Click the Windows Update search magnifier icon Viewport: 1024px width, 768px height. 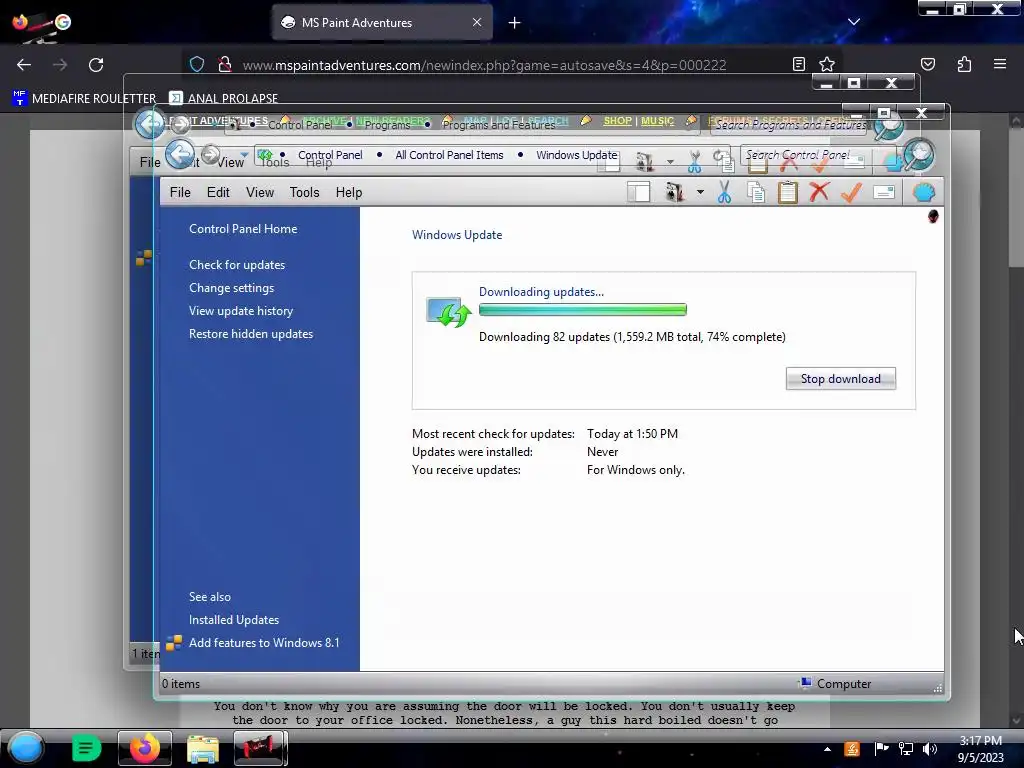point(919,155)
